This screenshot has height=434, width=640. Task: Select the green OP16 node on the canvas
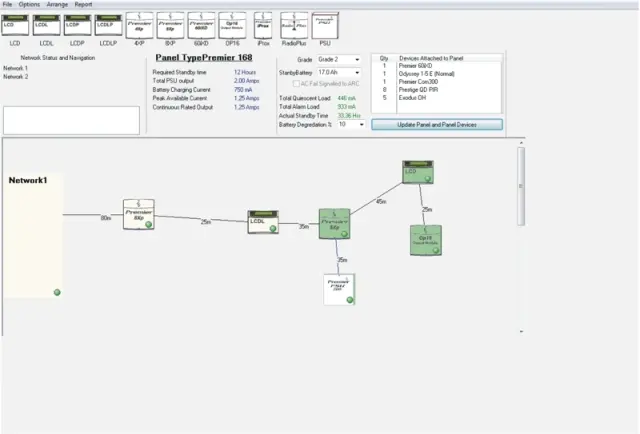426,240
